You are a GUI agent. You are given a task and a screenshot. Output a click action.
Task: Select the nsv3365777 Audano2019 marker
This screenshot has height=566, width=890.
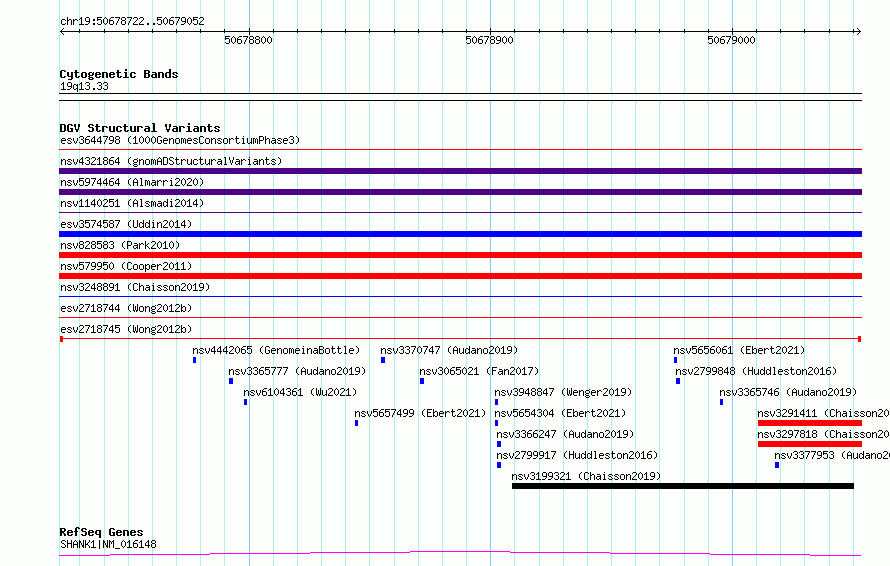pos(231,381)
